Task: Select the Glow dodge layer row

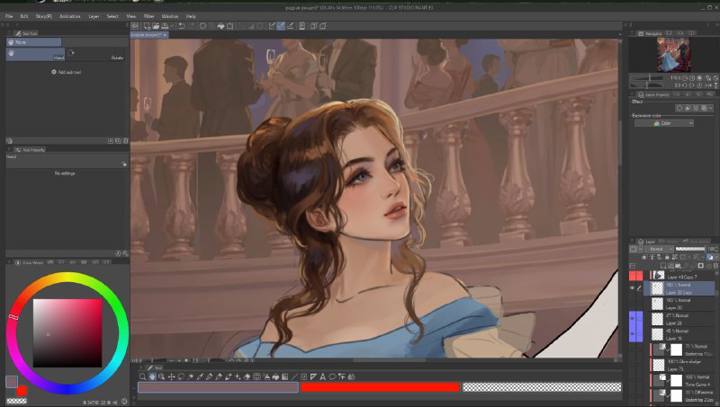Action: (x=681, y=365)
